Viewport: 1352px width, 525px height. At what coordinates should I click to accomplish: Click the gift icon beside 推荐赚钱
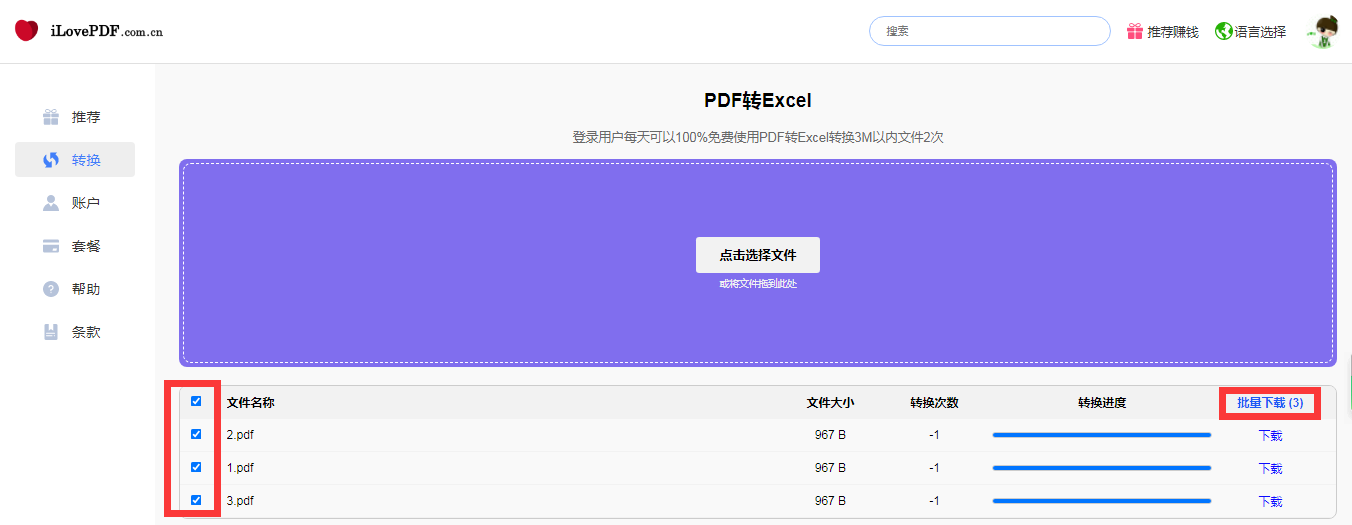[x=1134, y=31]
